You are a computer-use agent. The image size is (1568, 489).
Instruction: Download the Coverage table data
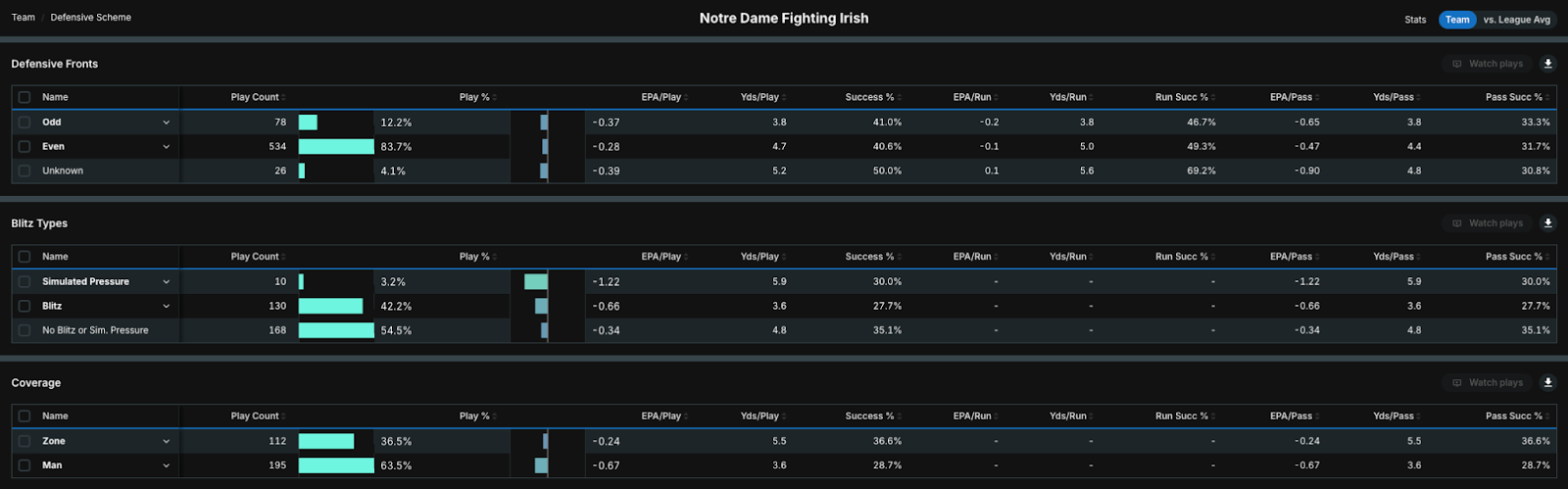1548,383
